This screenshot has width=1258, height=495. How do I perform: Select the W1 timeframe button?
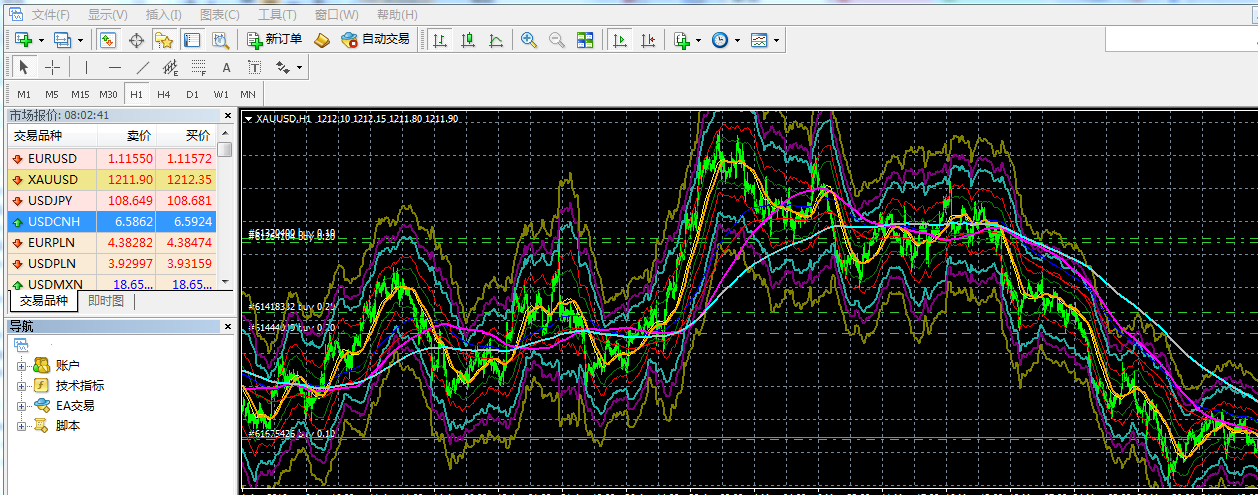tap(220, 94)
